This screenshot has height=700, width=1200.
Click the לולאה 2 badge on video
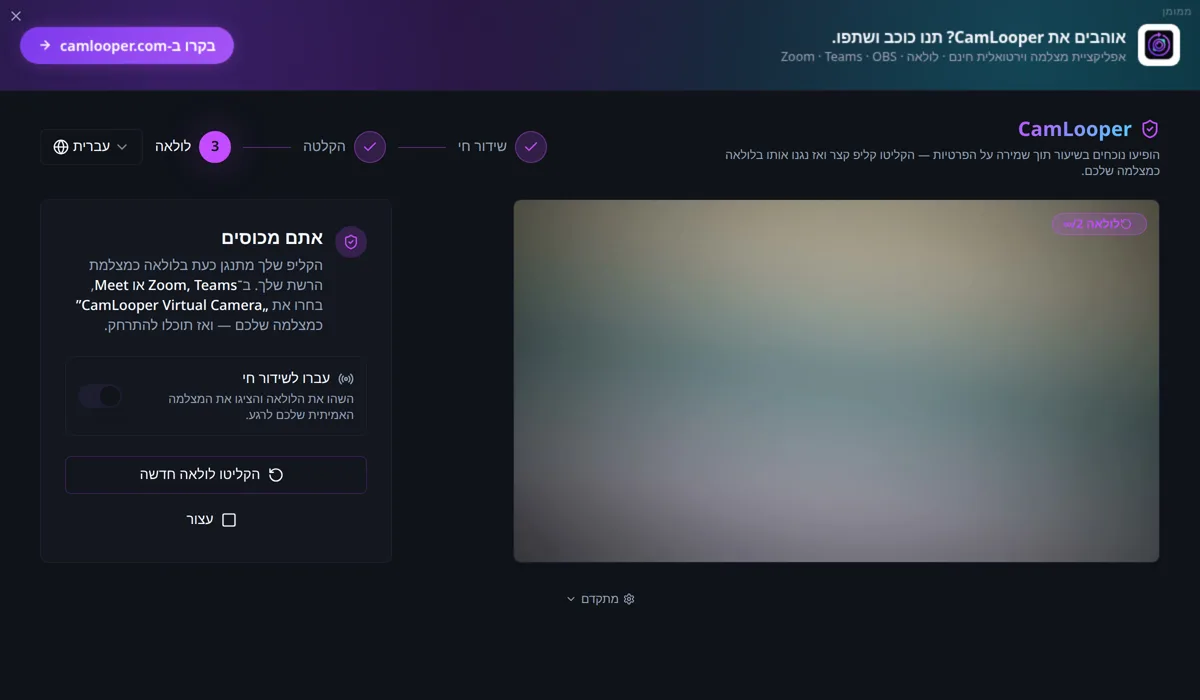[1099, 224]
